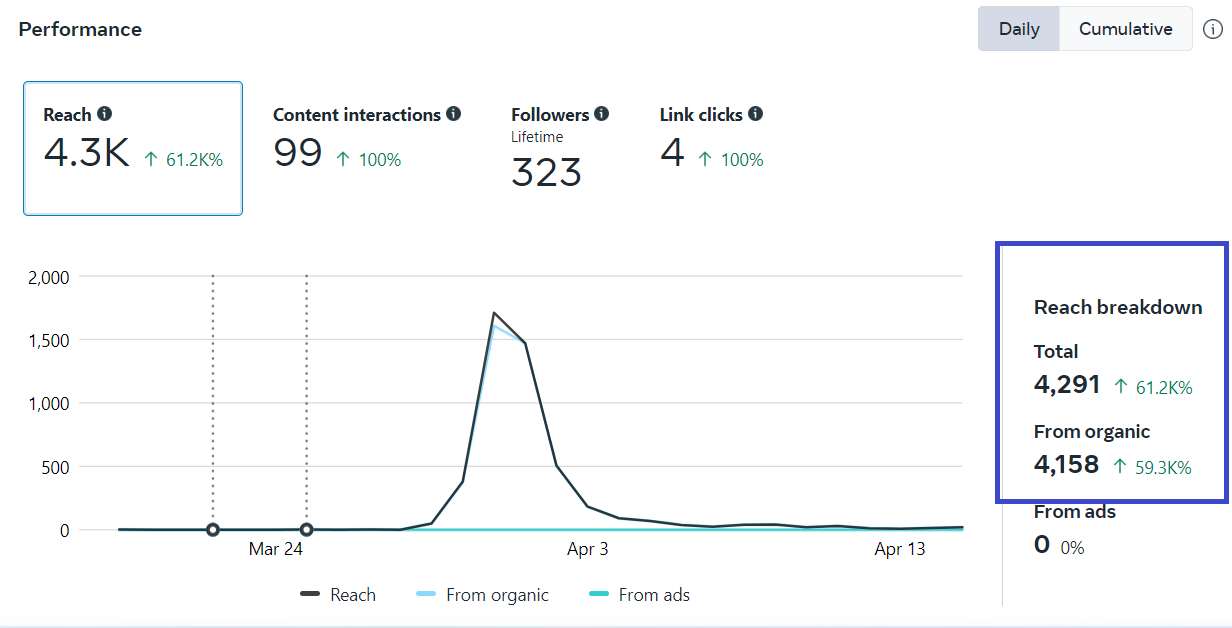Click the From organic up-arrow indicator

1120,466
